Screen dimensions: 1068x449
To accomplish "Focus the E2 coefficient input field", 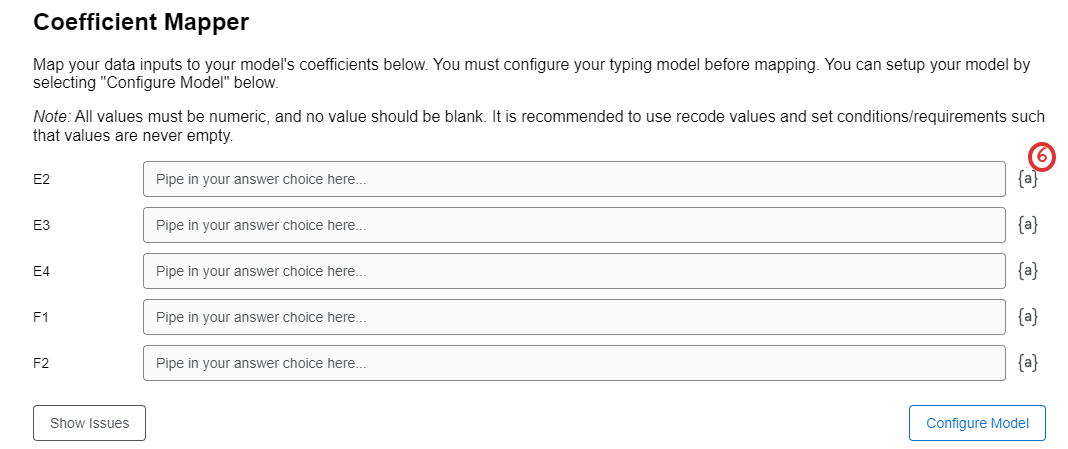I will 574,179.
